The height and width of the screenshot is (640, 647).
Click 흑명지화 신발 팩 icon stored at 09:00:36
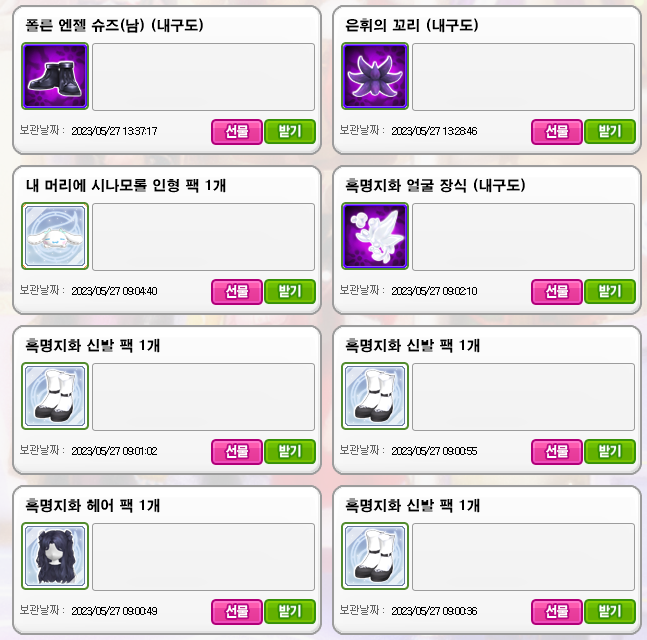pyautogui.click(x=375, y=556)
